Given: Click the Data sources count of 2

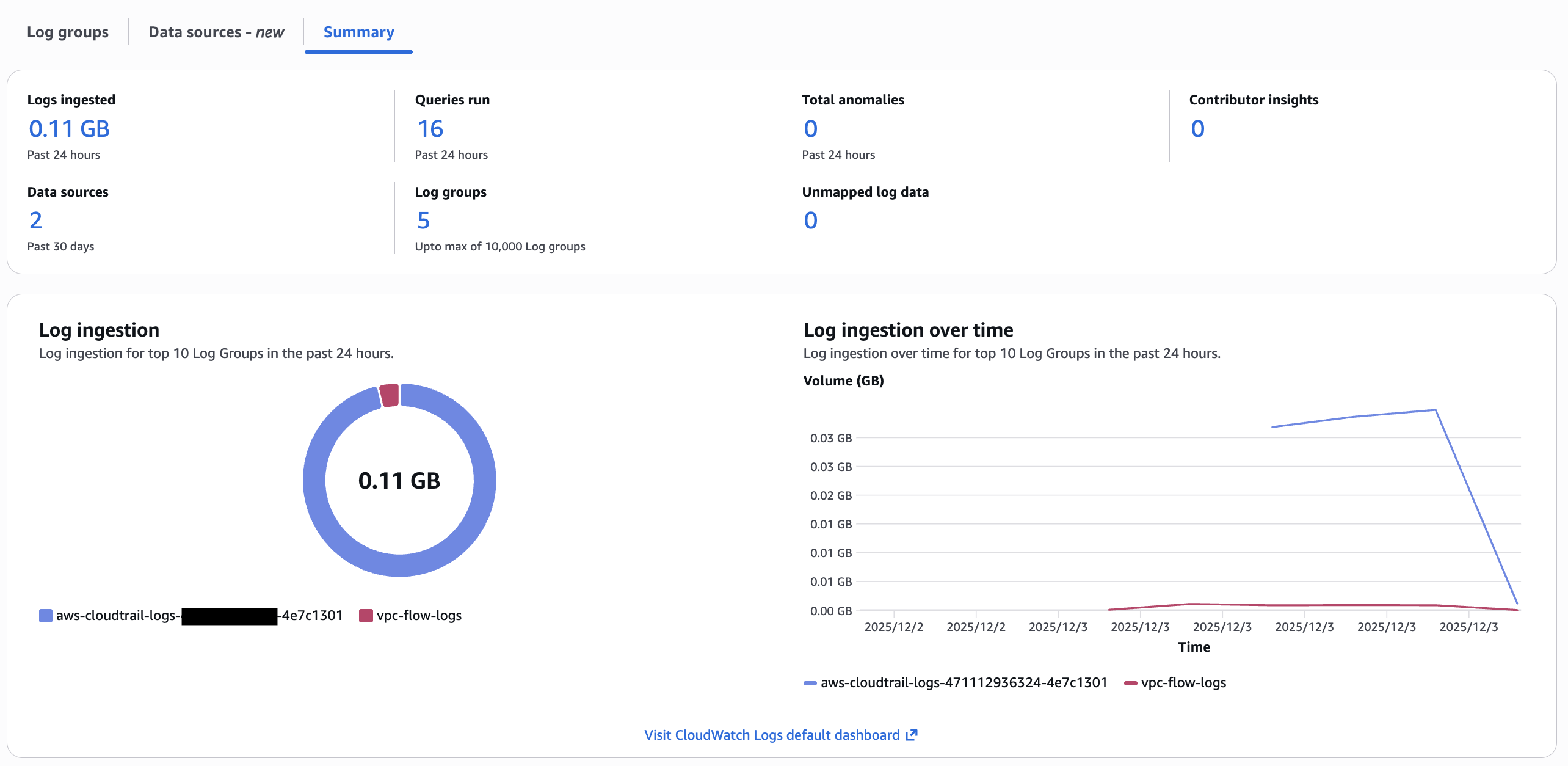Looking at the screenshot, I should (35, 221).
